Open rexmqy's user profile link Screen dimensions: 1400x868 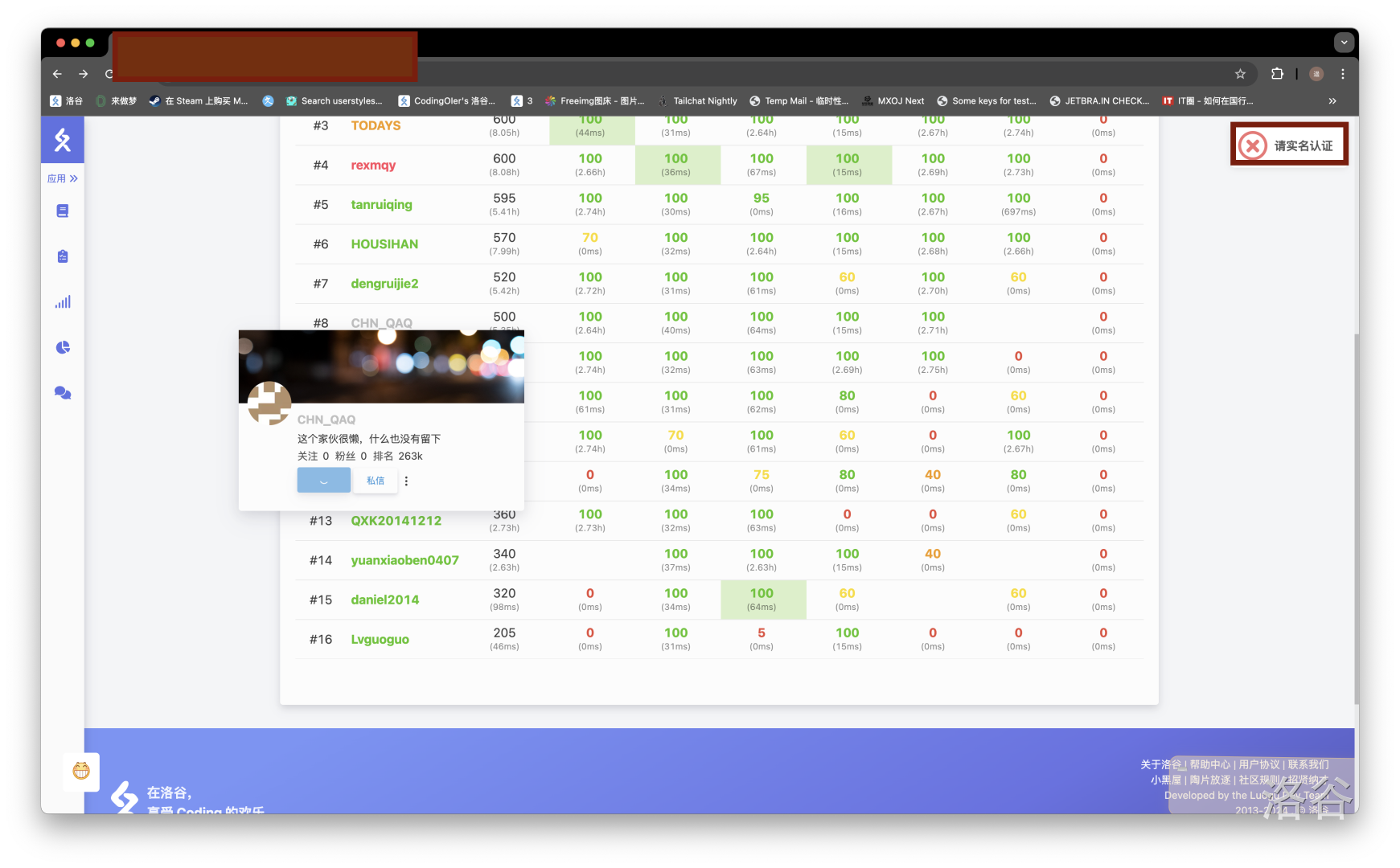373,166
